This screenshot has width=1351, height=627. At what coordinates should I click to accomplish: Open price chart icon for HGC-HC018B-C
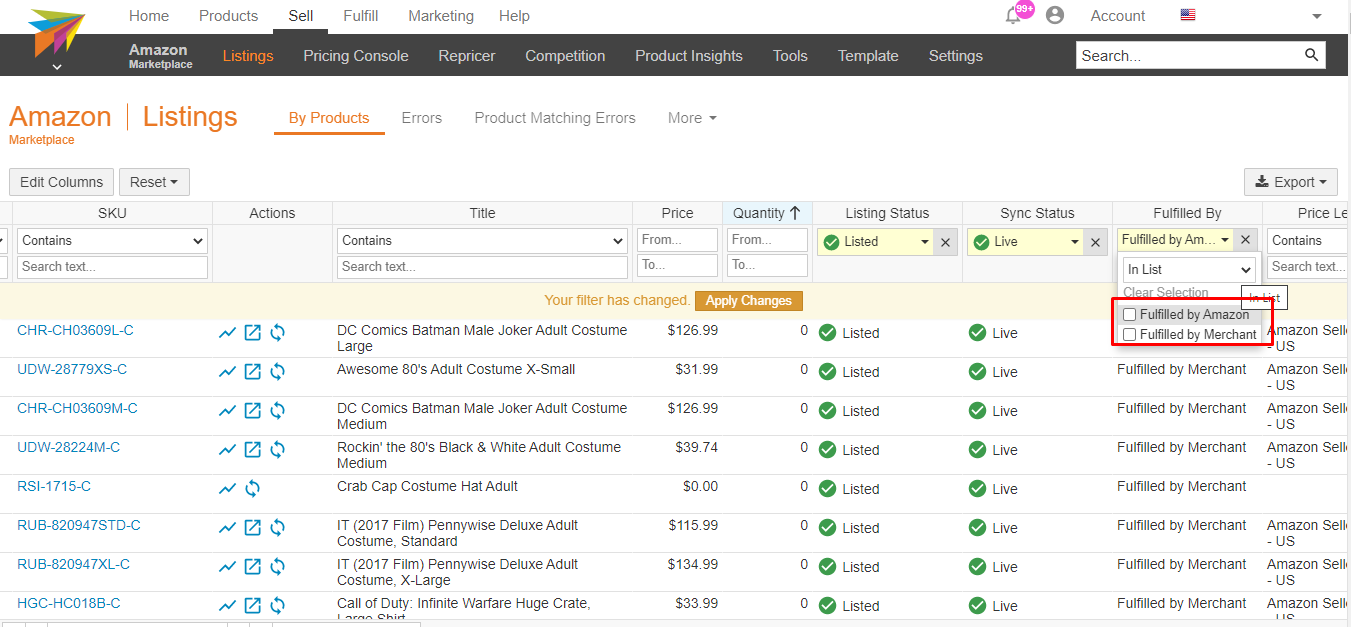coord(228,606)
